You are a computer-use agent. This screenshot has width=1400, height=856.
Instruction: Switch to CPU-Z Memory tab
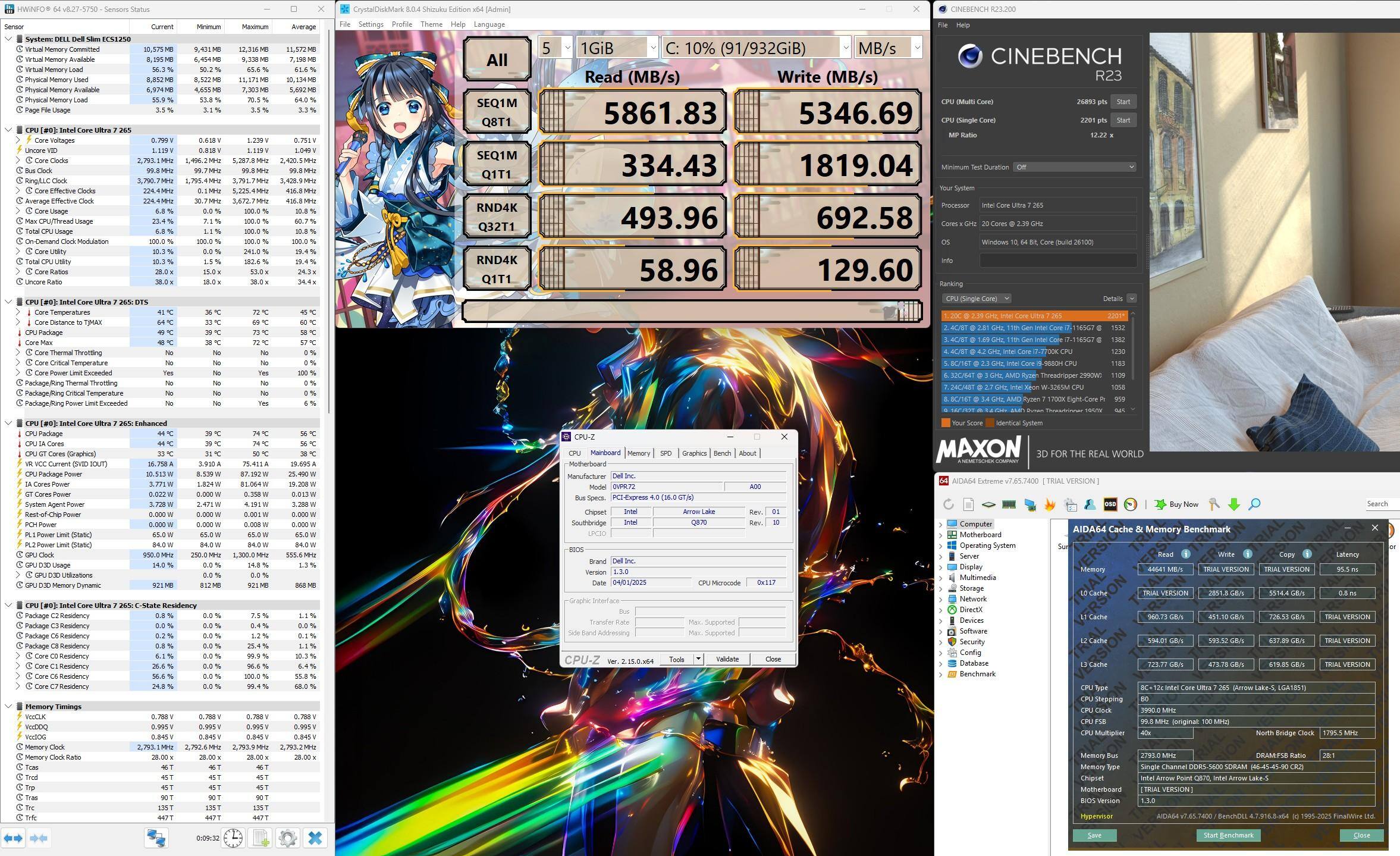pos(638,453)
